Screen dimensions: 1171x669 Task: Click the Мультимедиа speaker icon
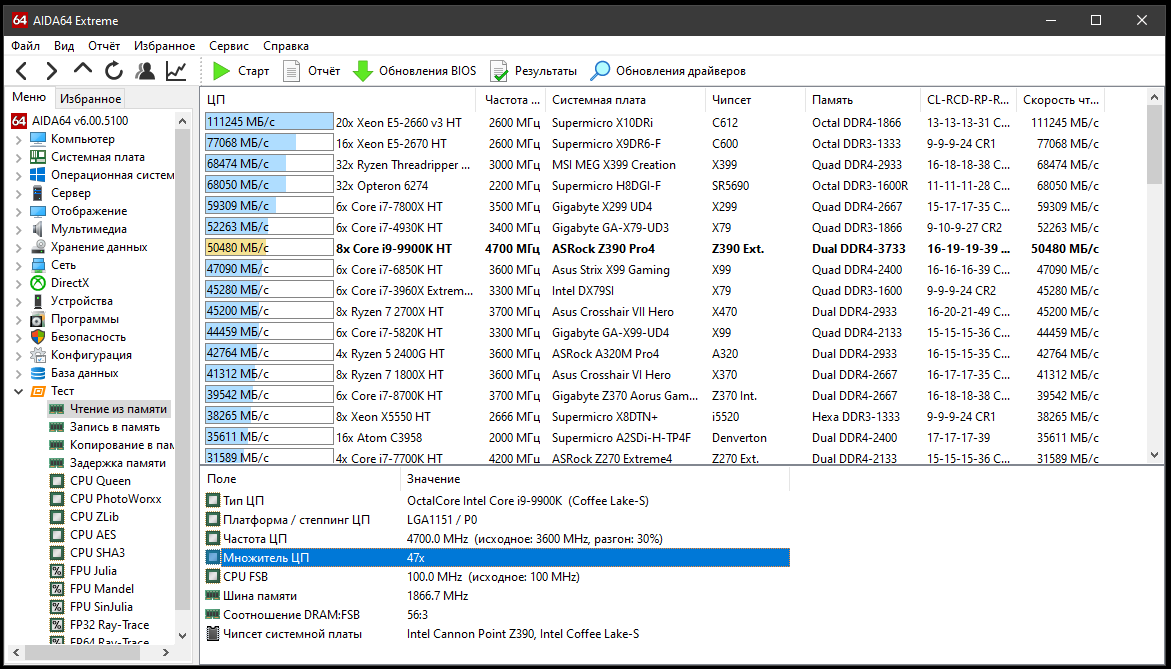coord(38,229)
